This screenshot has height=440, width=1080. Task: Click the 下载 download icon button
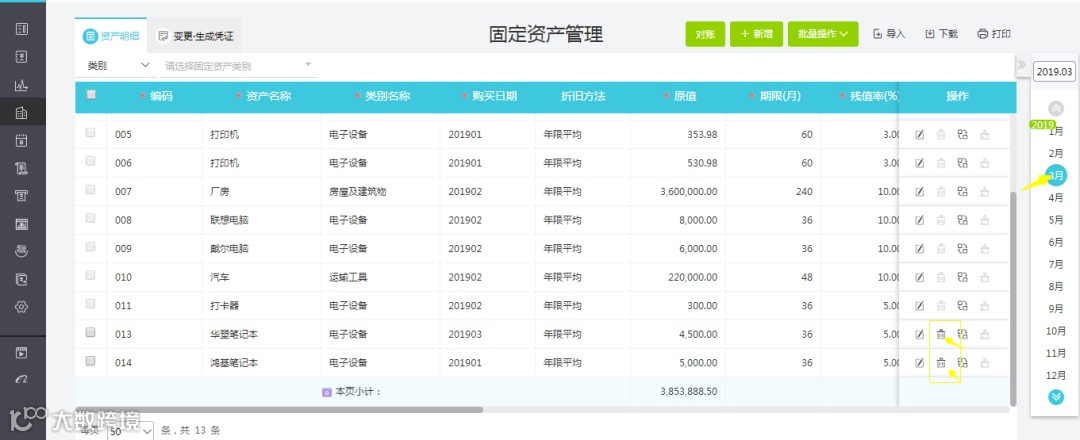pyautogui.click(x=941, y=34)
